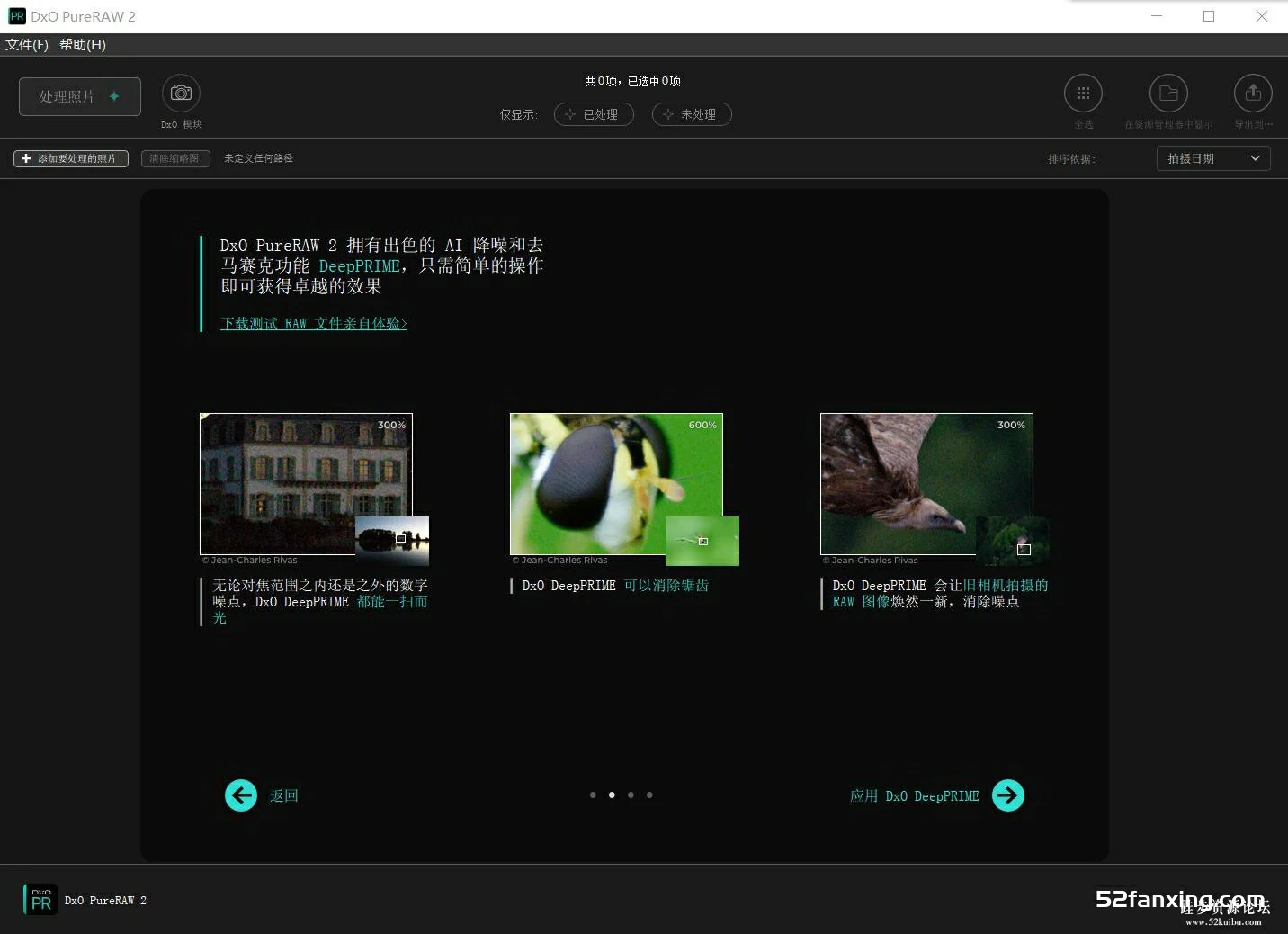Open the 下载测试 RAW 文件亲自体验 link

[314, 323]
